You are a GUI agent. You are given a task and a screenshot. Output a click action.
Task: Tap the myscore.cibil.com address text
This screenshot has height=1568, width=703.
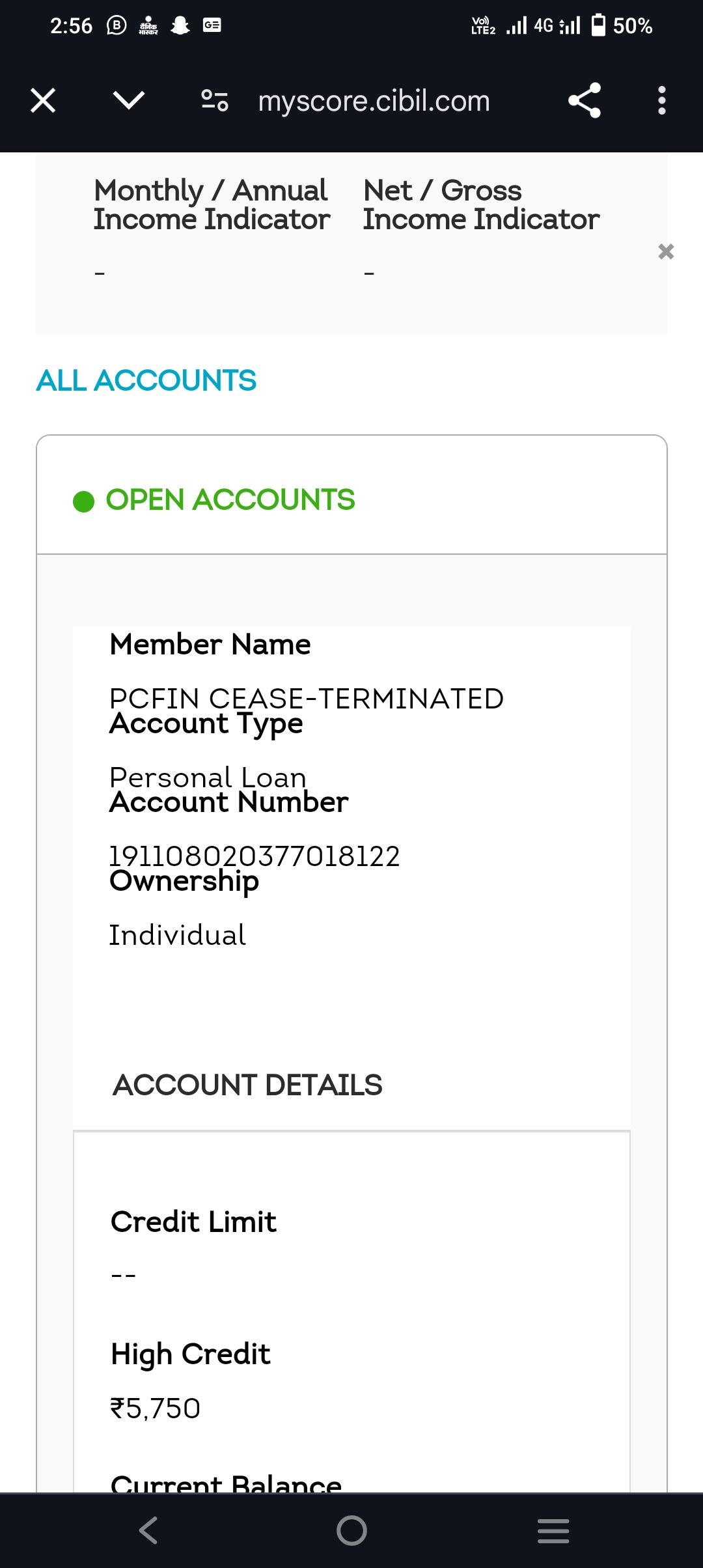374,101
